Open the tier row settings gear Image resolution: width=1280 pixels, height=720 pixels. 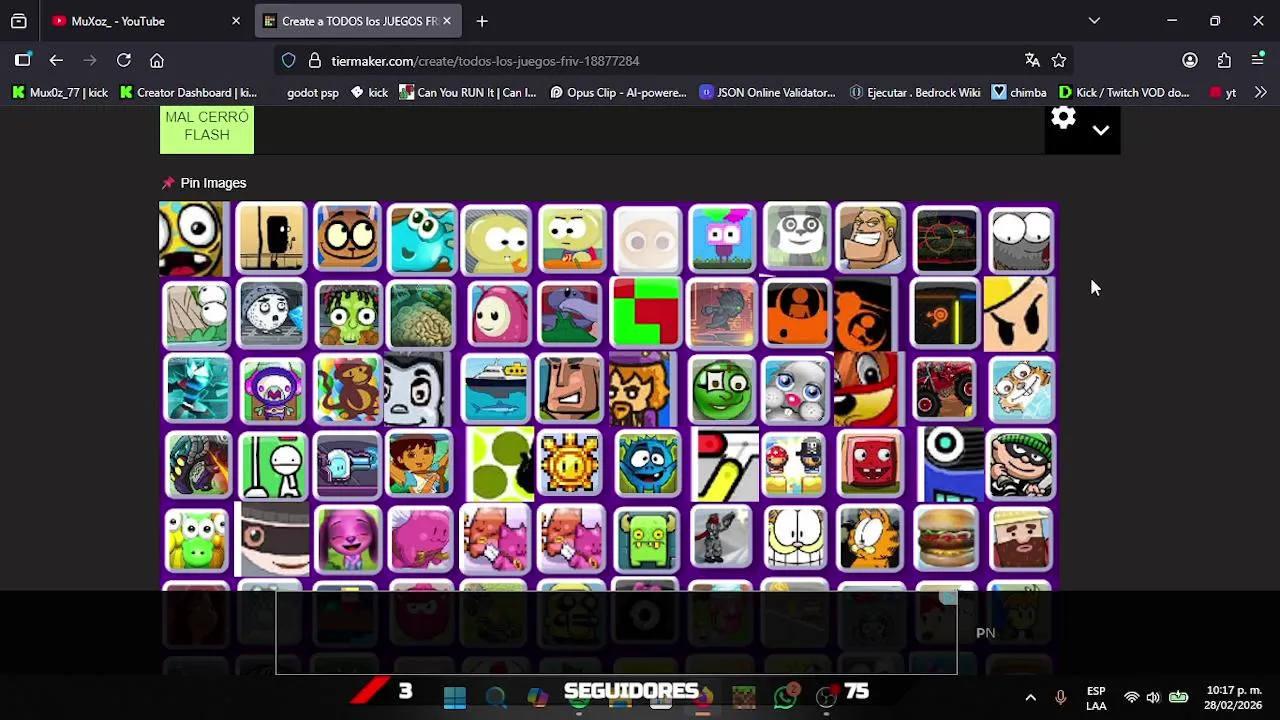tap(1063, 118)
